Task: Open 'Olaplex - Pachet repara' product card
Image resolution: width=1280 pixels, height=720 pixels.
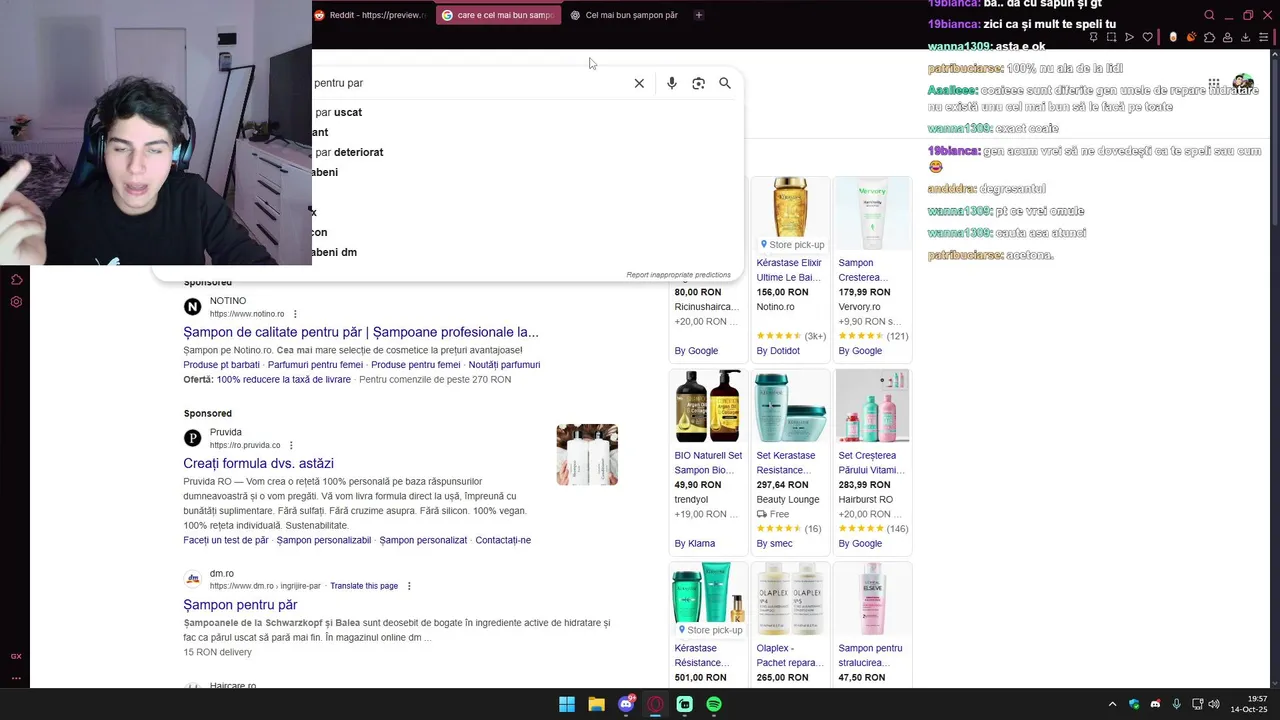Action: pyautogui.click(x=790, y=624)
